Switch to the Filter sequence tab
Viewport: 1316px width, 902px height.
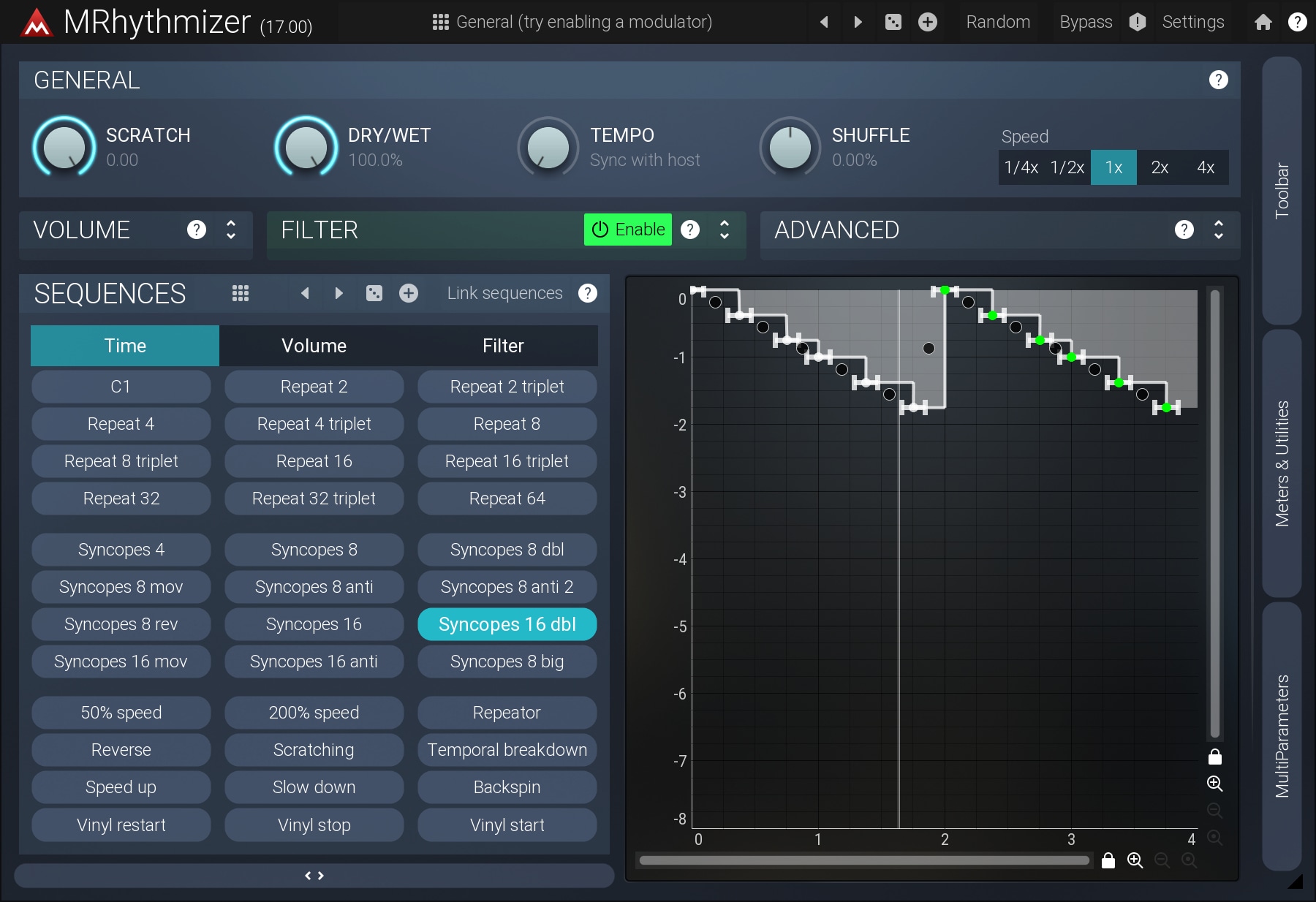click(503, 346)
